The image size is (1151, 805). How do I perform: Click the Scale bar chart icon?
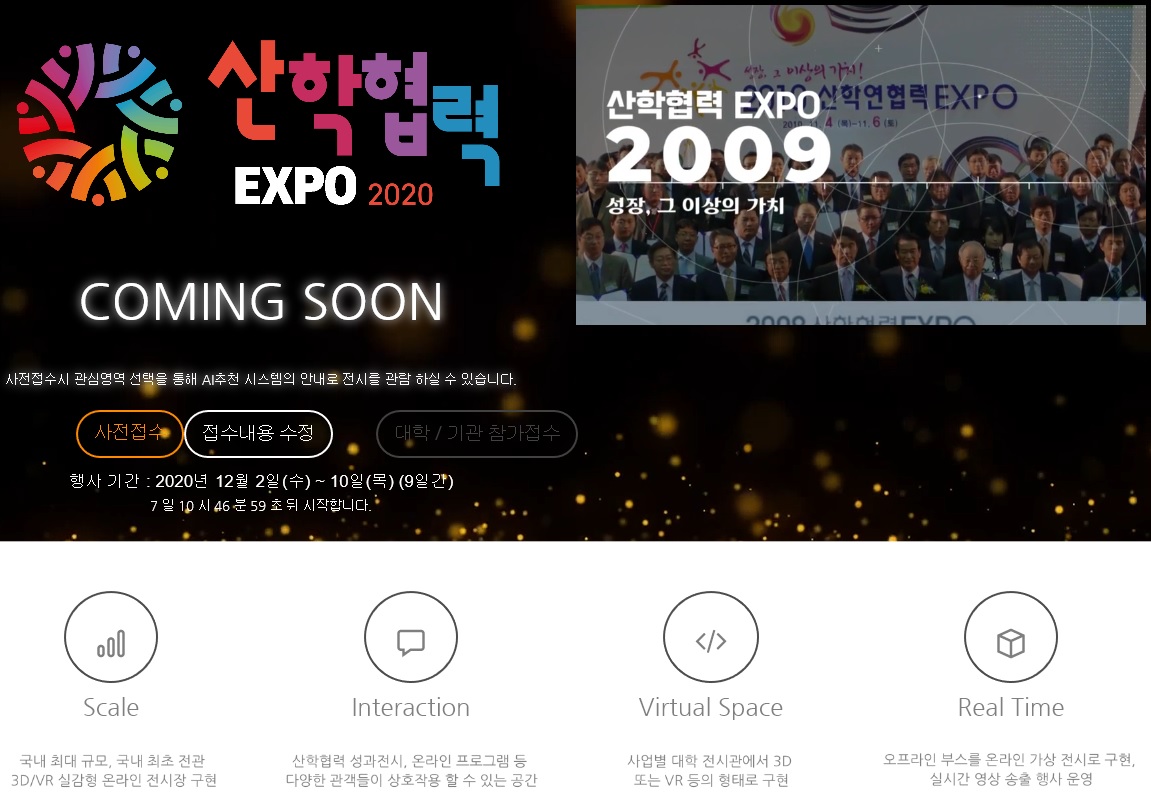[111, 637]
